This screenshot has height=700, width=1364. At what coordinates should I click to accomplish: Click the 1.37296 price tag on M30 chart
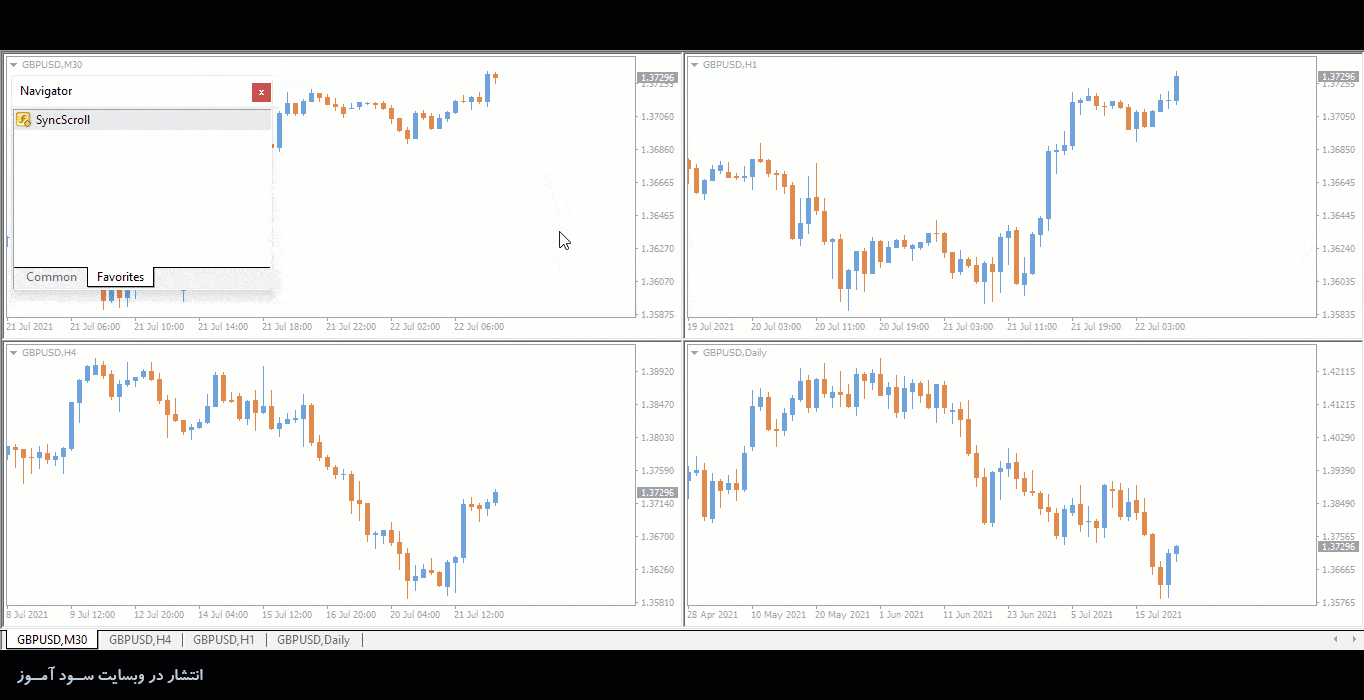coord(657,77)
